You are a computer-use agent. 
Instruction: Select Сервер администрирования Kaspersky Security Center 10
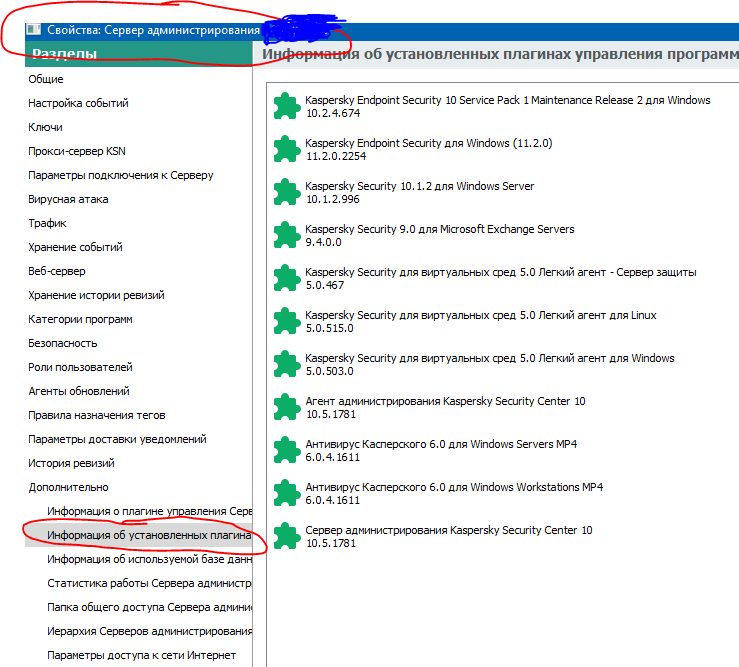[449, 530]
